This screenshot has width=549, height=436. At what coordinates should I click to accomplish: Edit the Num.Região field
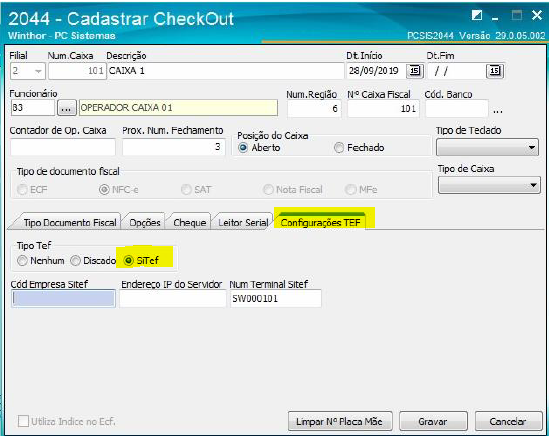point(314,109)
